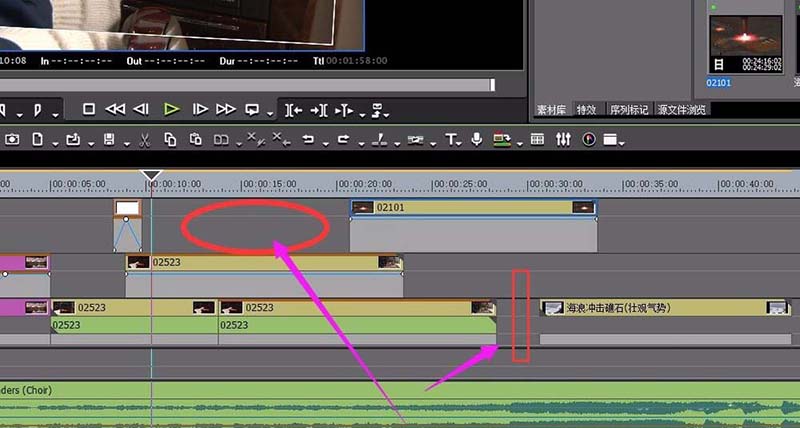Save the project with the floppy icon
The height and width of the screenshot is (428, 800).
(109, 139)
